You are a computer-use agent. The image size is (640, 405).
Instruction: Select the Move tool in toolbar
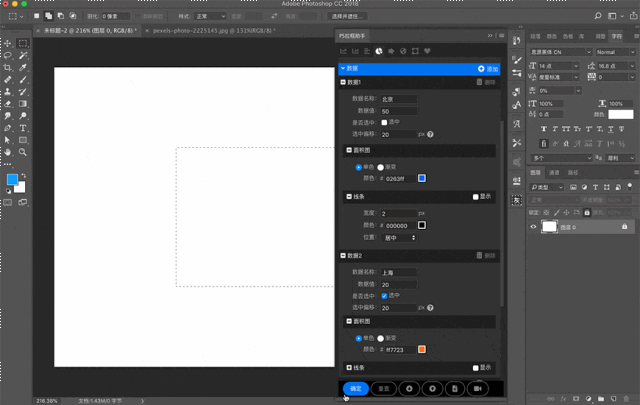click(x=8, y=44)
